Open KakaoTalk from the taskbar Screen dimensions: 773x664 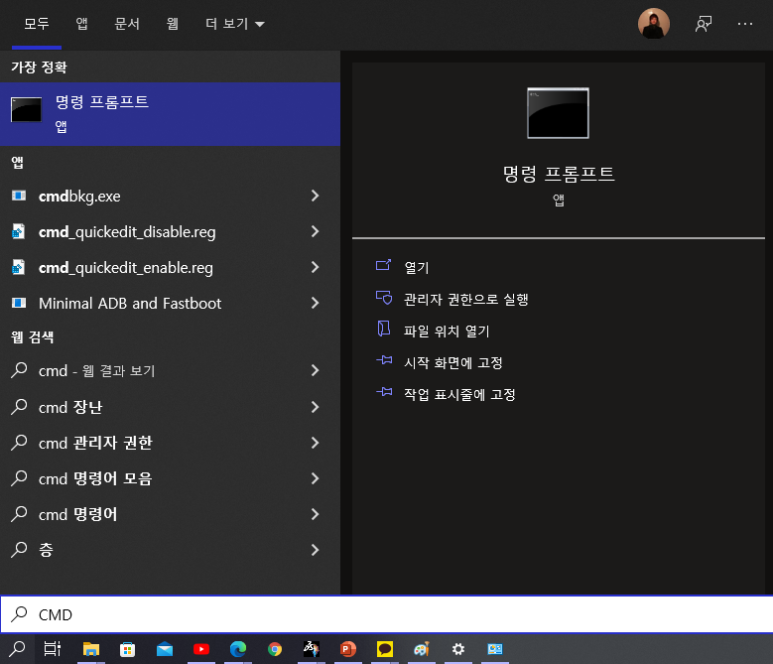pyautogui.click(x=385, y=649)
